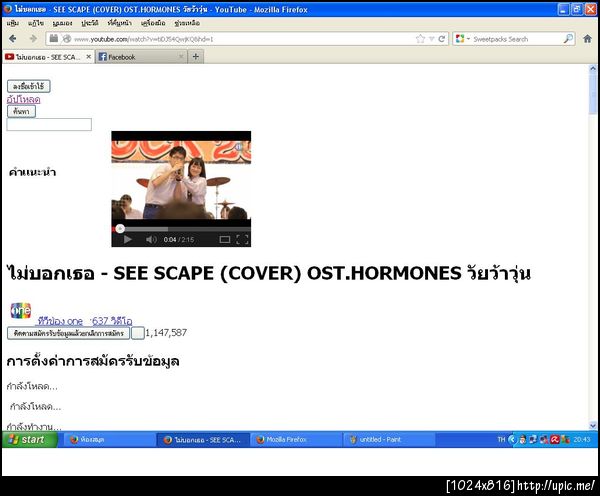Click the vertical scrollbar thumb
The image size is (600, 496).
point(593,93)
